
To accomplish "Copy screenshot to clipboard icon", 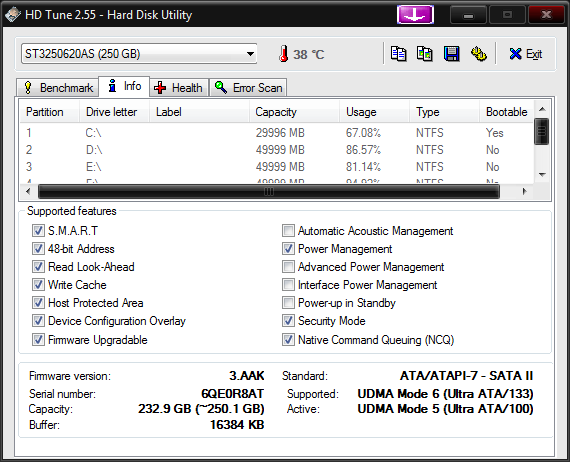I will click(x=425, y=54).
